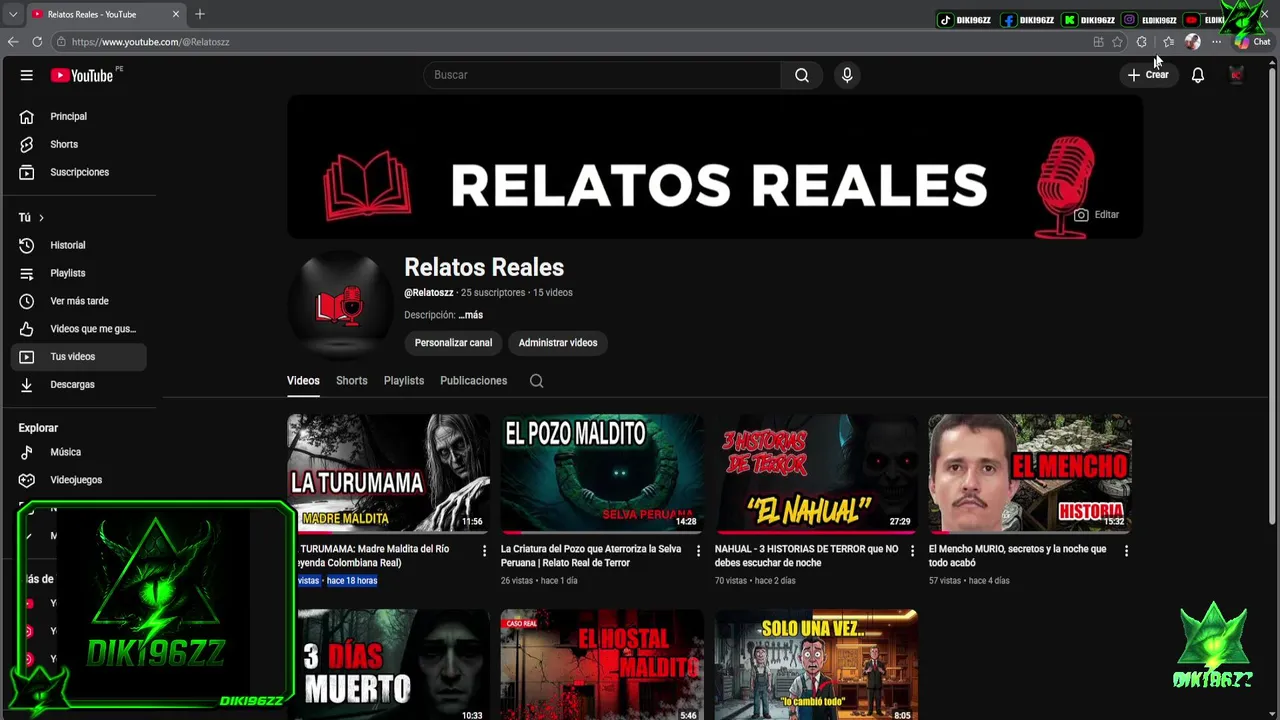Click the search magnifier button

pyautogui.click(x=802, y=75)
